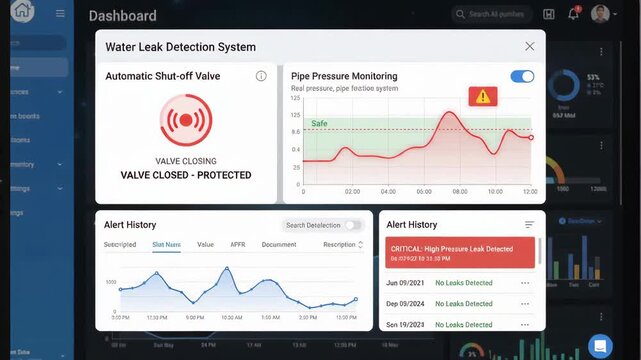Click the red warning triangle icon
The width and height of the screenshot is (641, 360).
click(483, 96)
